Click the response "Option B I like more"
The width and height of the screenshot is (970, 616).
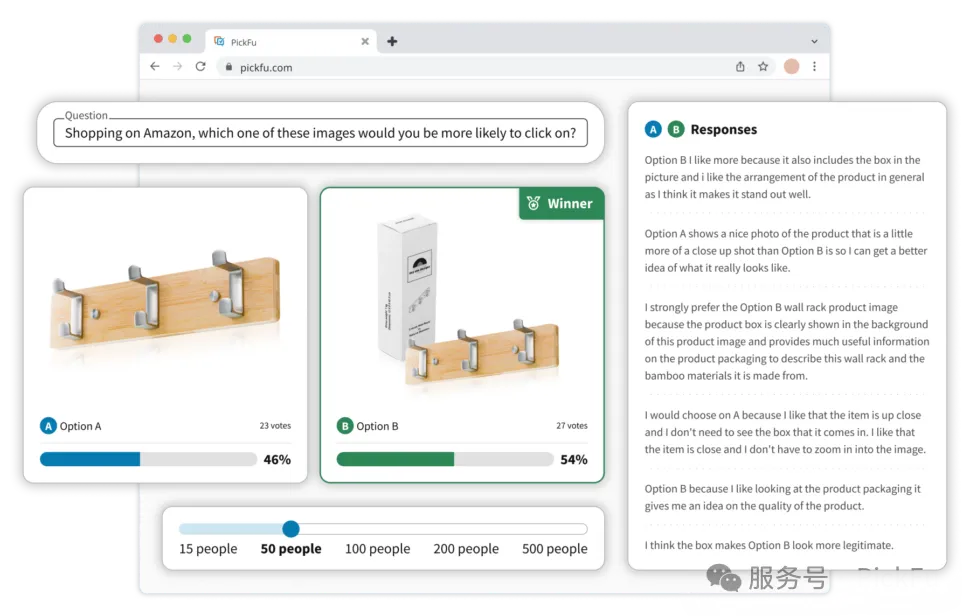(784, 177)
